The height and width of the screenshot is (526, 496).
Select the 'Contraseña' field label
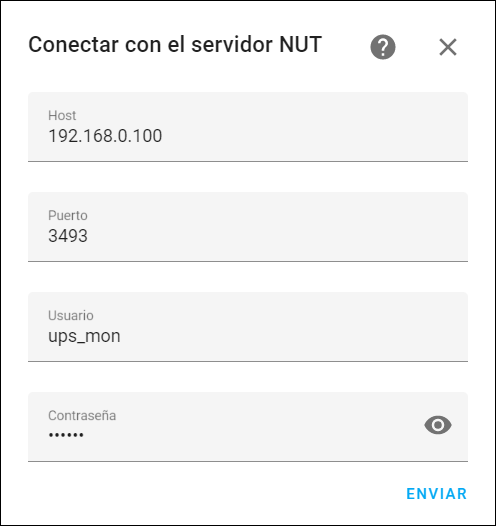pyautogui.click(x=82, y=416)
